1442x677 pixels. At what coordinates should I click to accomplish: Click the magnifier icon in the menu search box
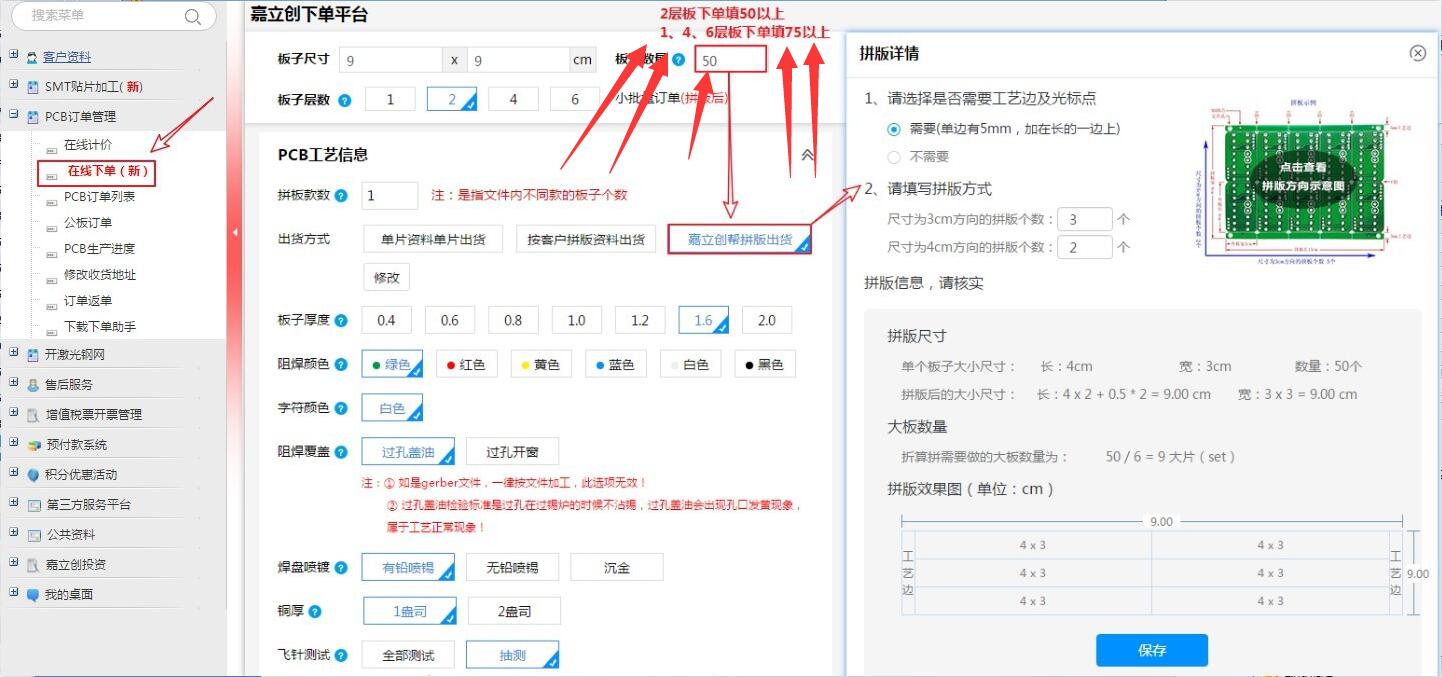(x=193, y=16)
